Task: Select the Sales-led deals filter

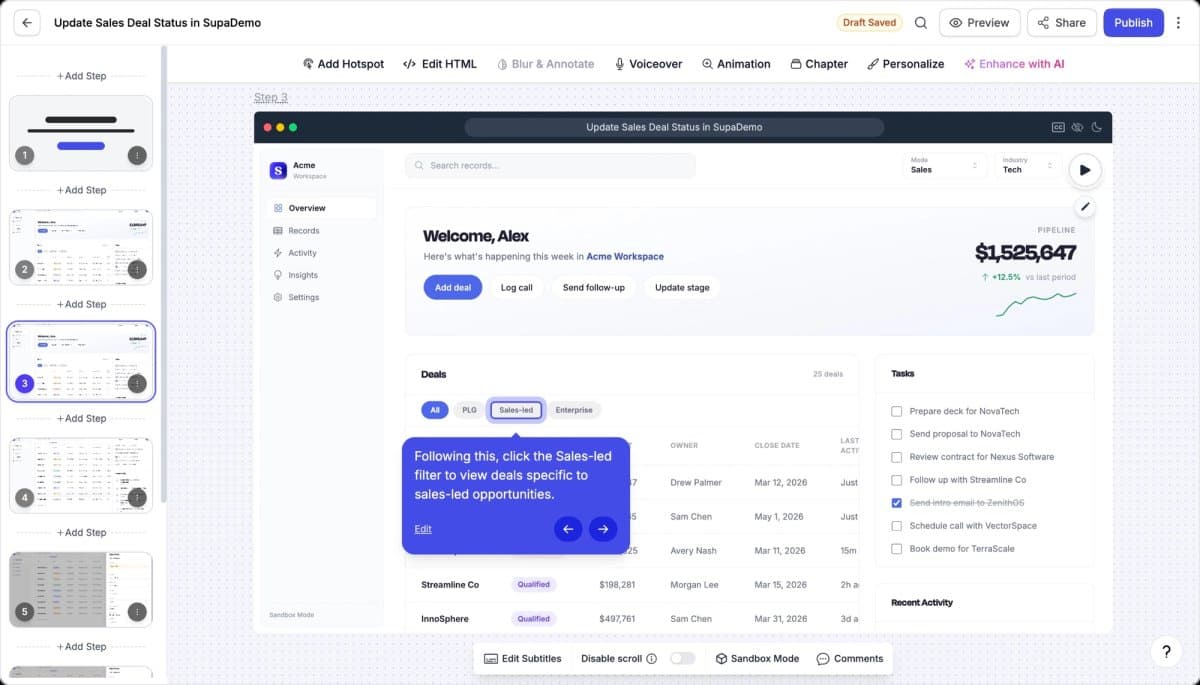Action: 516,410
